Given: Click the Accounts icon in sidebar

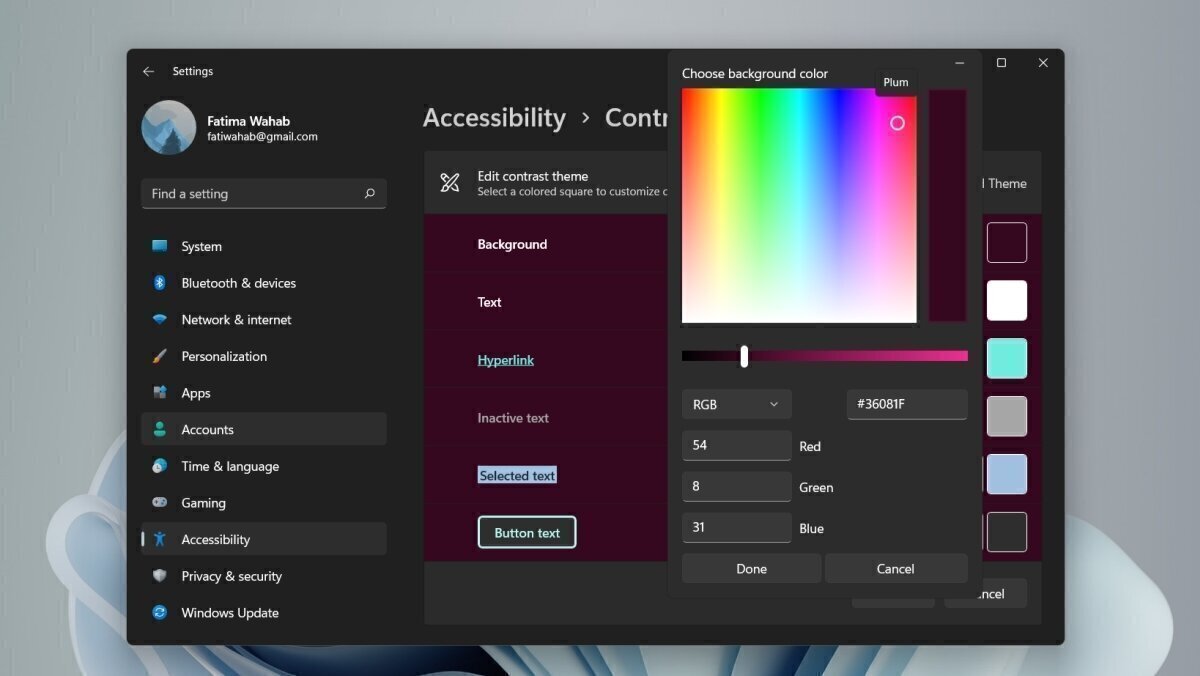Looking at the screenshot, I should pyautogui.click(x=161, y=429).
